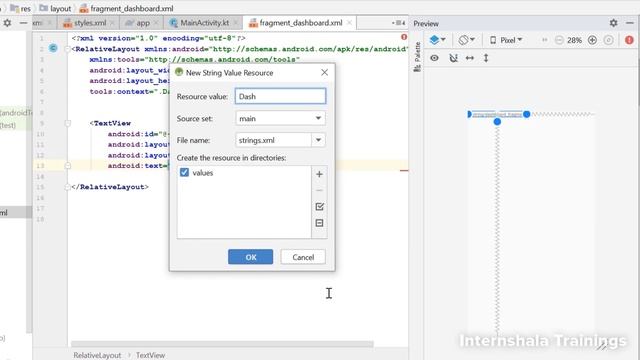
Task: Click error indicator at editor top-right
Action: tap(404, 37)
